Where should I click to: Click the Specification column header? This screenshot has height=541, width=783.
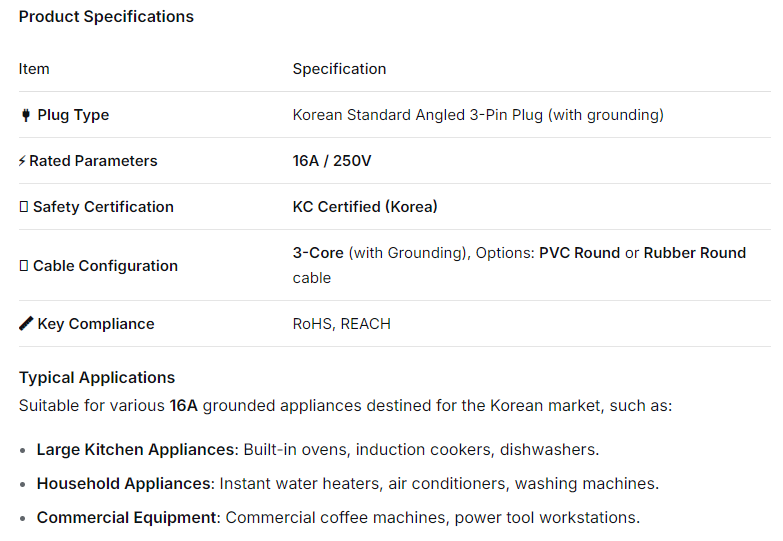[x=339, y=69]
